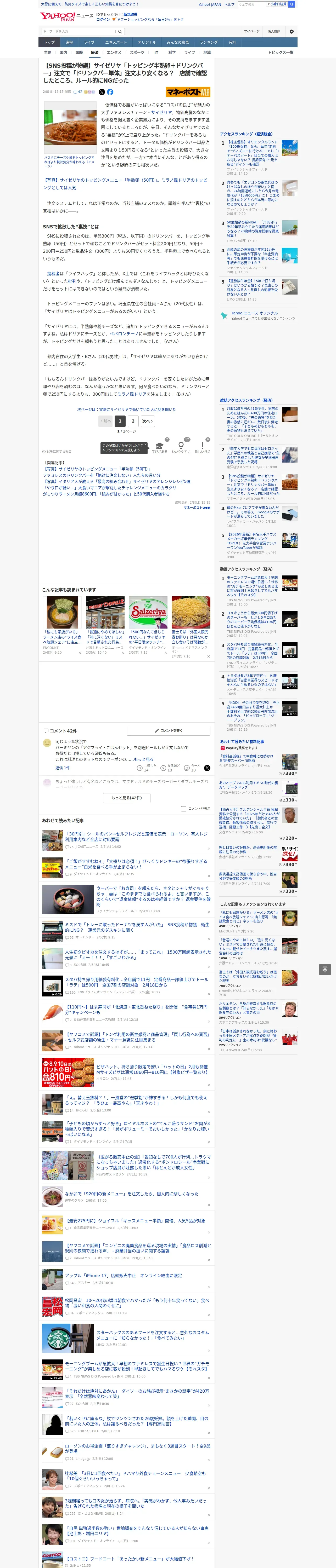This screenshot has width=336, height=1568.
Task: Click the 購入履歴 button
Action: click(x=274, y=31)
